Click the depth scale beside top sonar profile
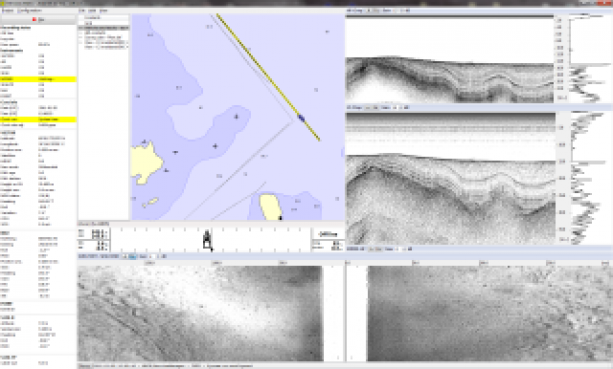This screenshot has height=369, width=613. click(x=560, y=59)
